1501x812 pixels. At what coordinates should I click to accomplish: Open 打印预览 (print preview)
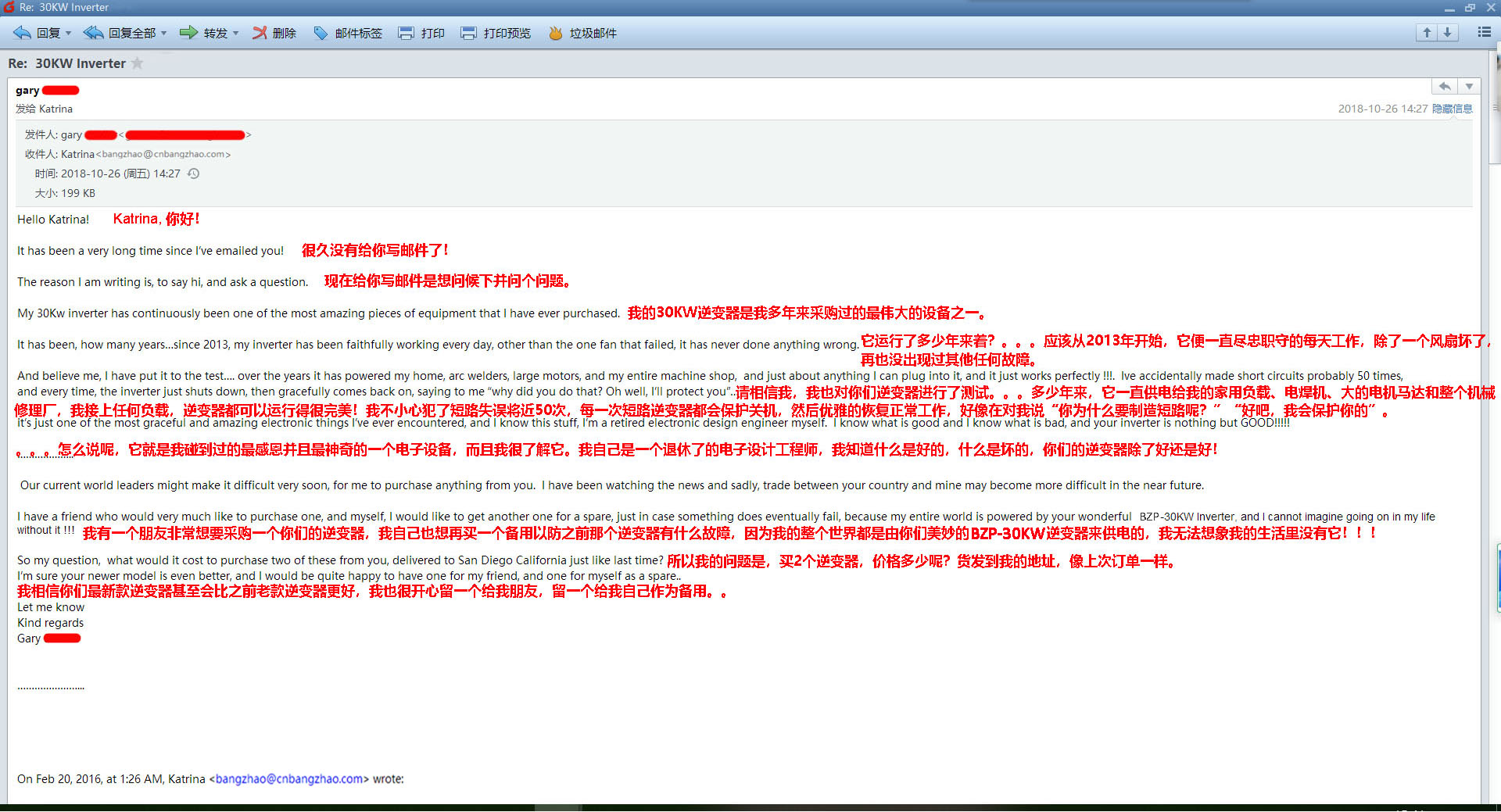(496, 33)
